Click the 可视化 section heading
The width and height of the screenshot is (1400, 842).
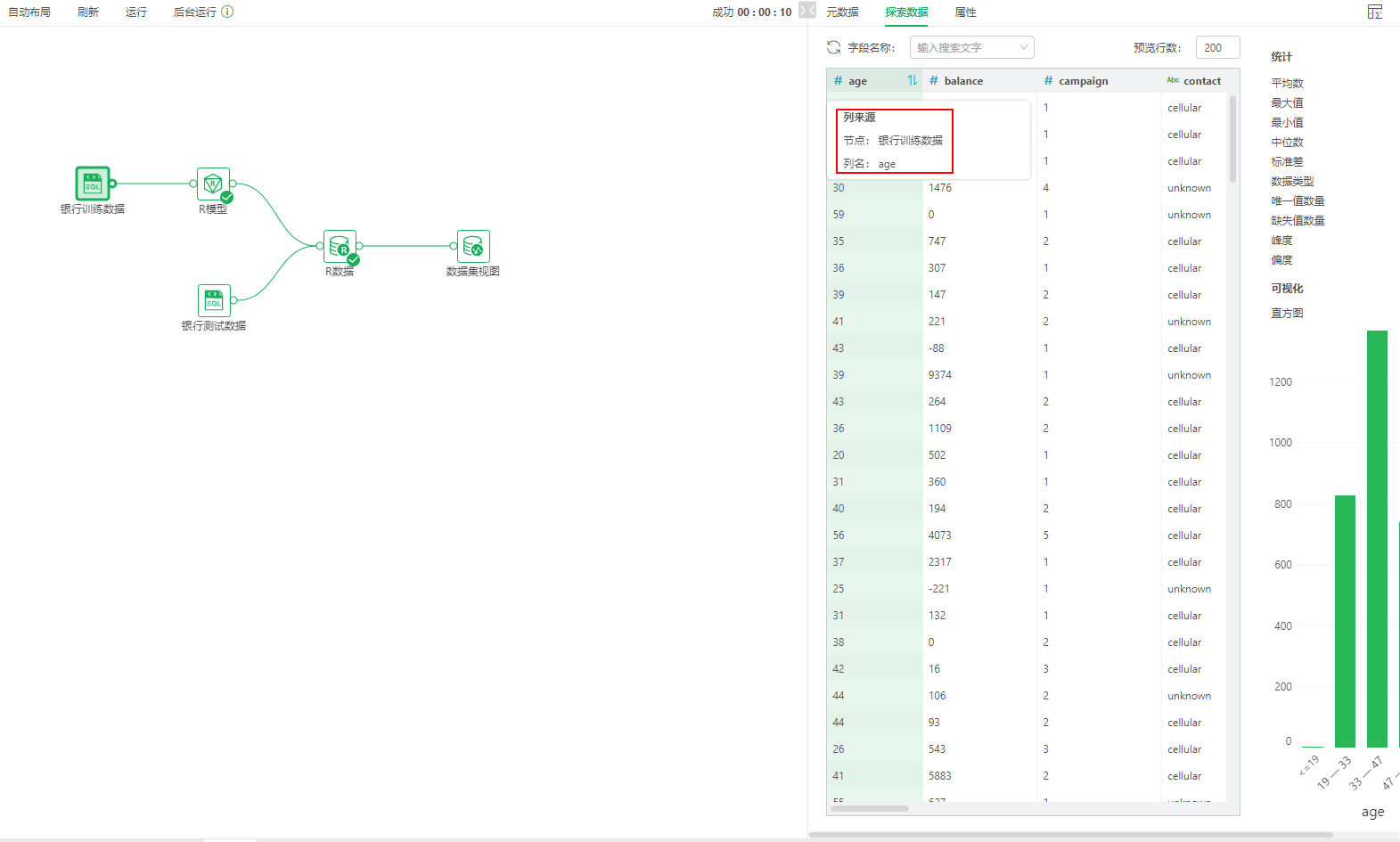tap(1287, 288)
